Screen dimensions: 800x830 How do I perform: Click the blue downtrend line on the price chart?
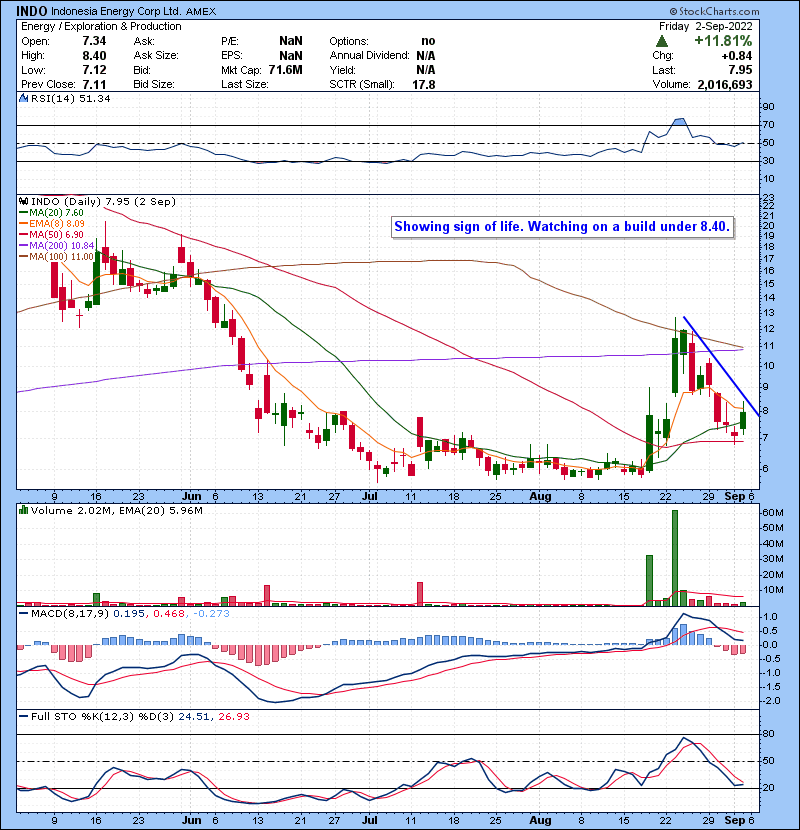[722, 366]
